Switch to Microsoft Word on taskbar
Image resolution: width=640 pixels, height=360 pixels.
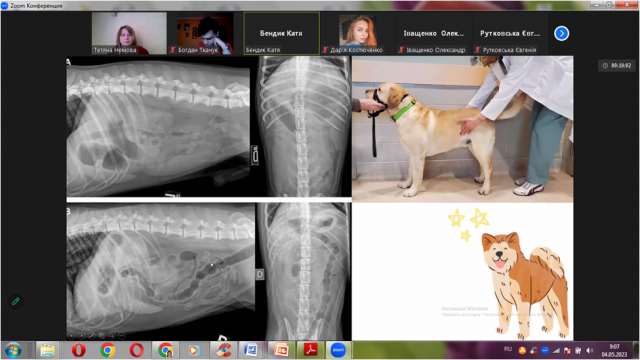(x=251, y=350)
